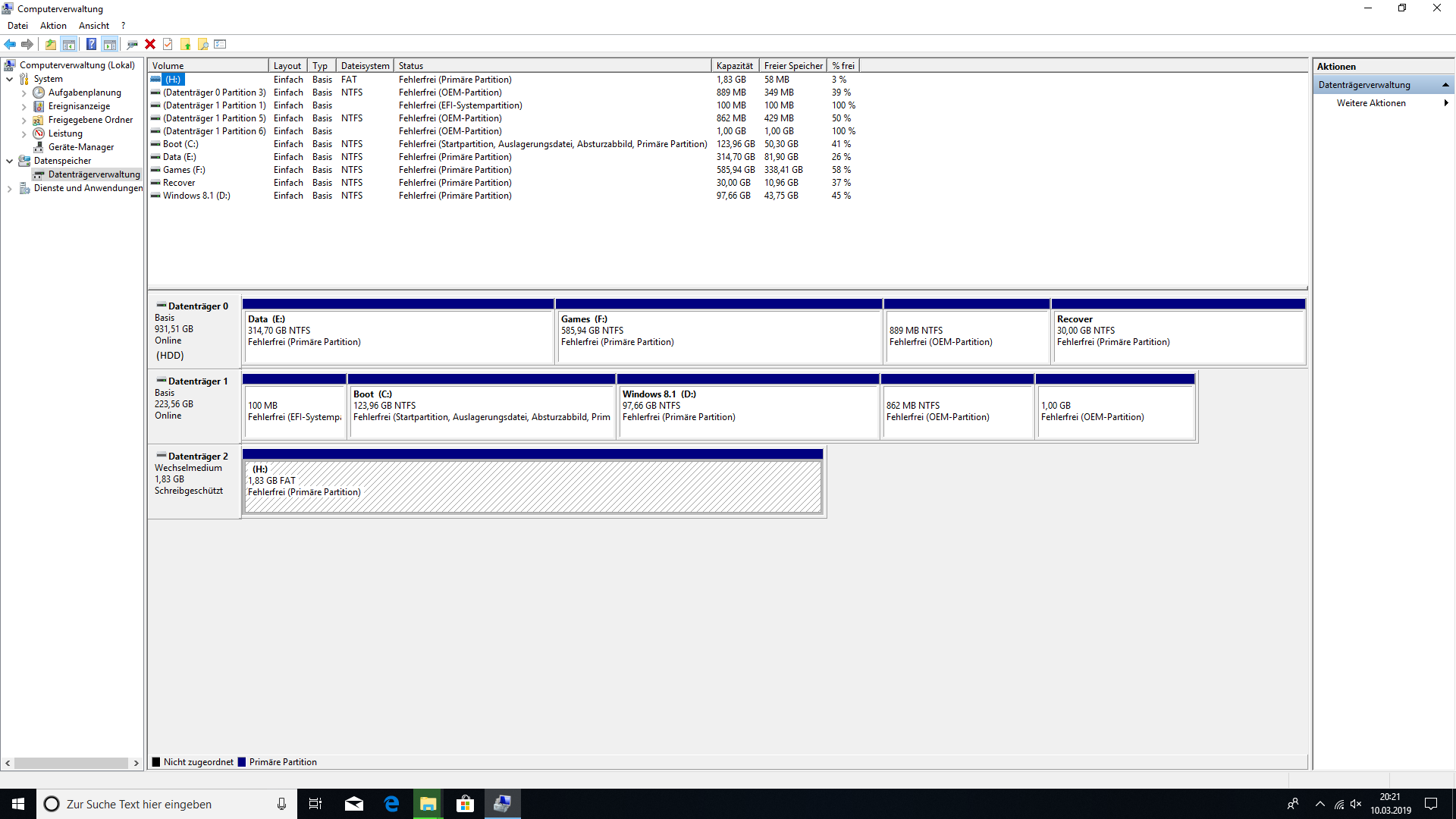Viewport: 1456px width, 819px height.
Task: Collapse the System tree node
Action: (9, 79)
